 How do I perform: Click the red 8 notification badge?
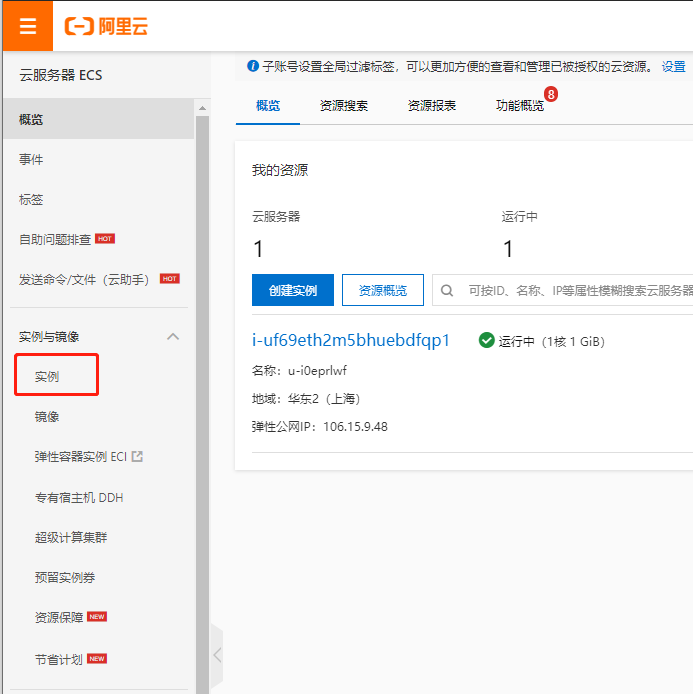point(550,95)
